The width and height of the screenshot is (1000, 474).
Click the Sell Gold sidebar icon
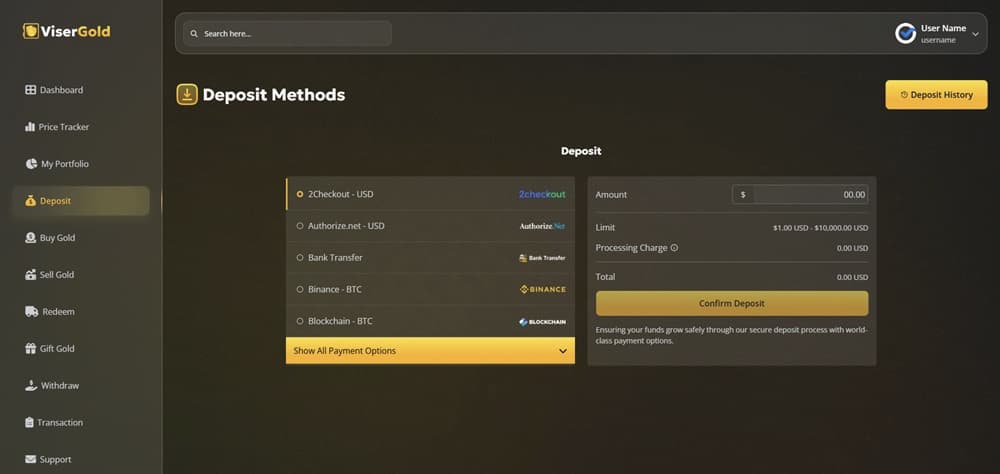pos(31,275)
